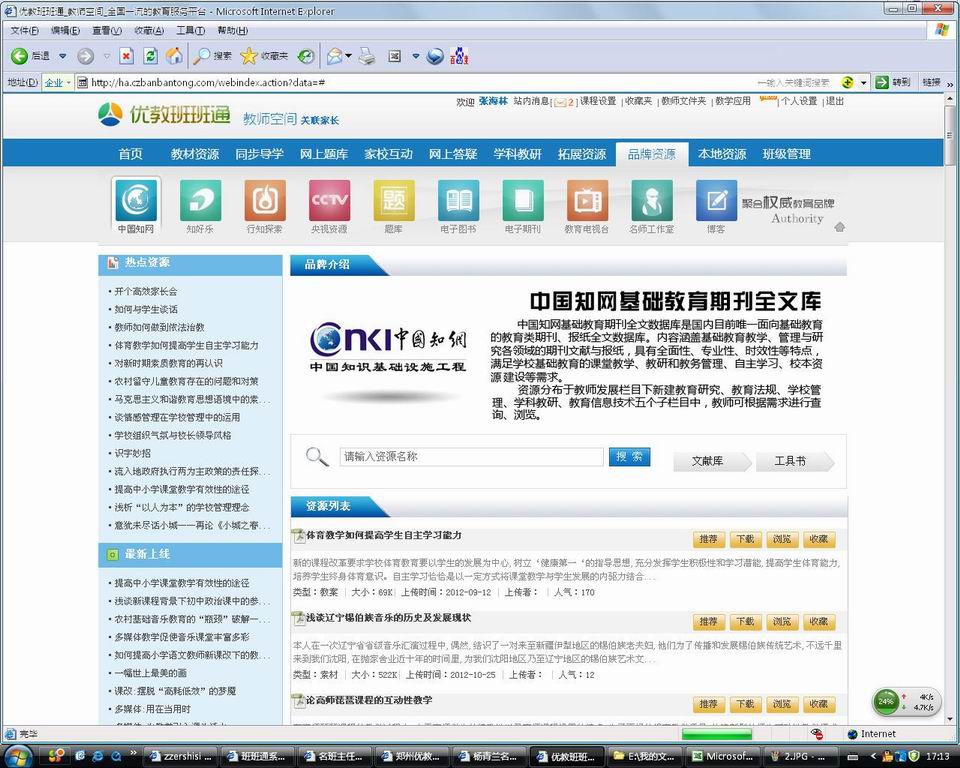Open the 题库 question bank icon

(x=394, y=201)
